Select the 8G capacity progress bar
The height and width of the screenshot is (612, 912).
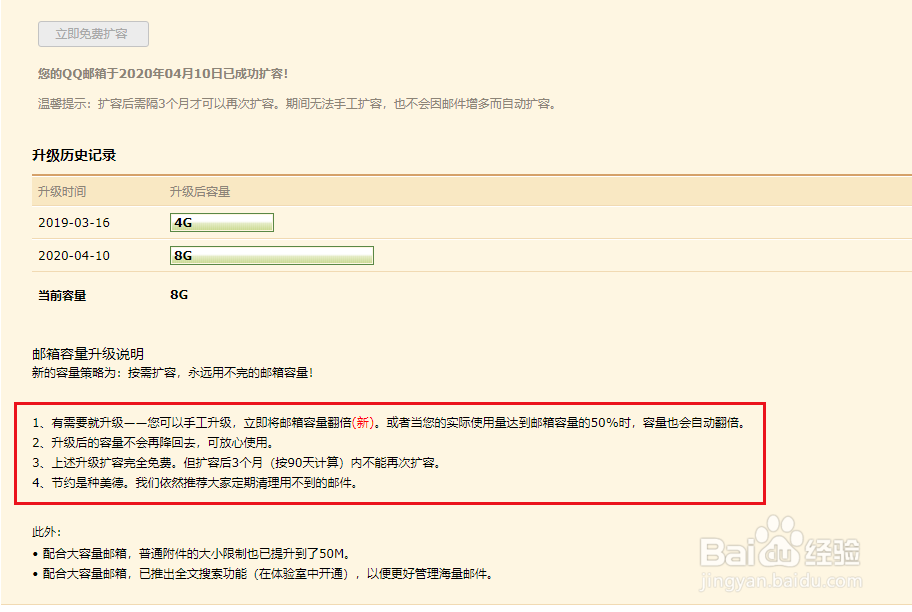pos(271,255)
